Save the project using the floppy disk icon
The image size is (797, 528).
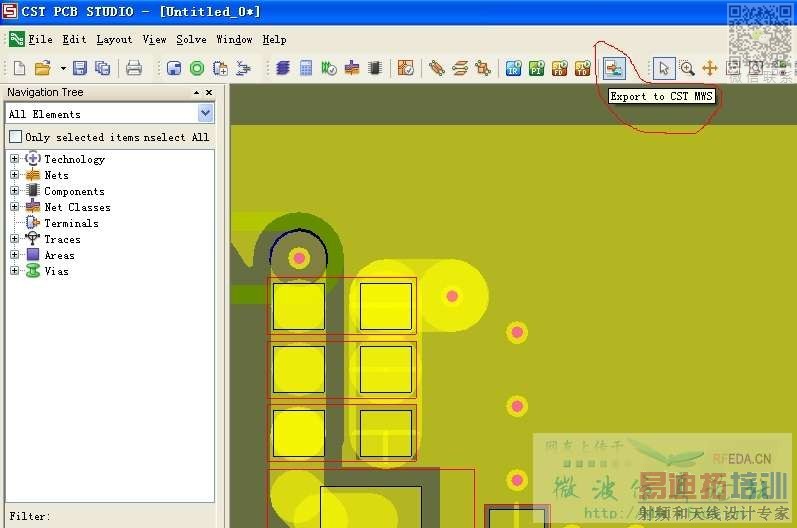[x=80, y=68]
